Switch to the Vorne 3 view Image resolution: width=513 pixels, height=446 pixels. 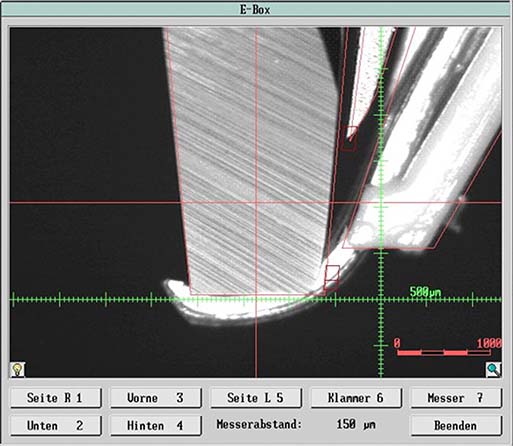[156, 398]
